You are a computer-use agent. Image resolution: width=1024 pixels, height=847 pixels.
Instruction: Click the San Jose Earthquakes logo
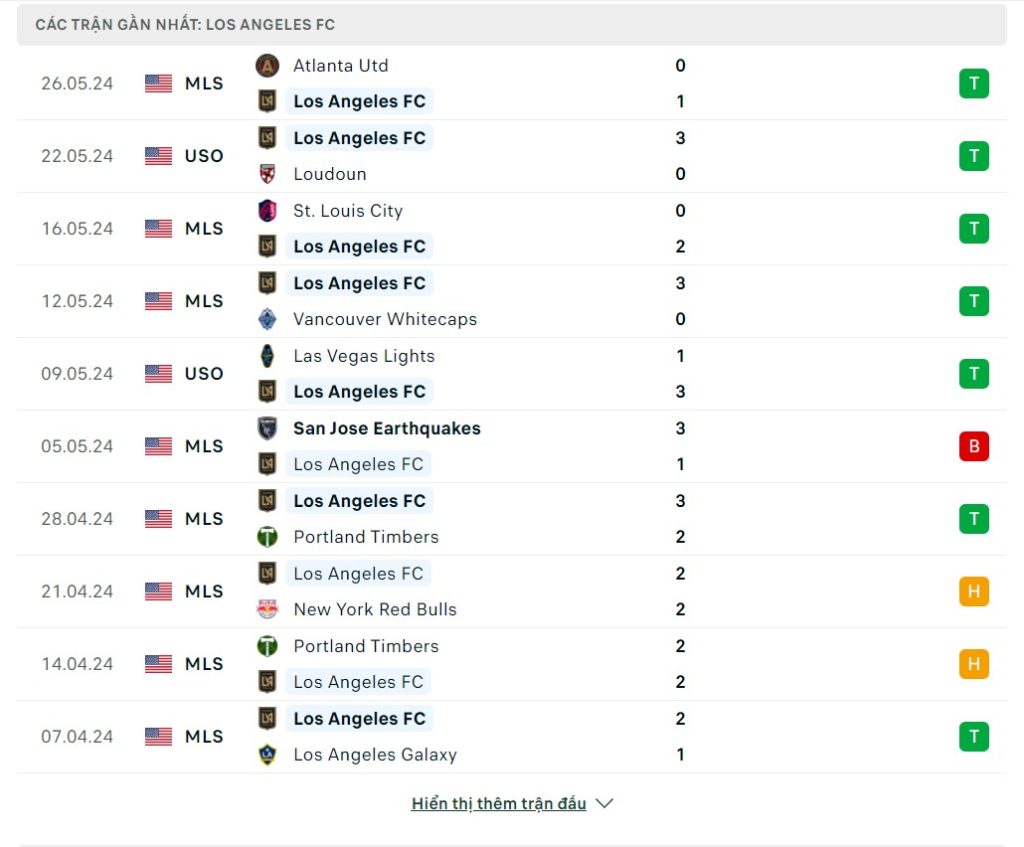pos(267,428)
